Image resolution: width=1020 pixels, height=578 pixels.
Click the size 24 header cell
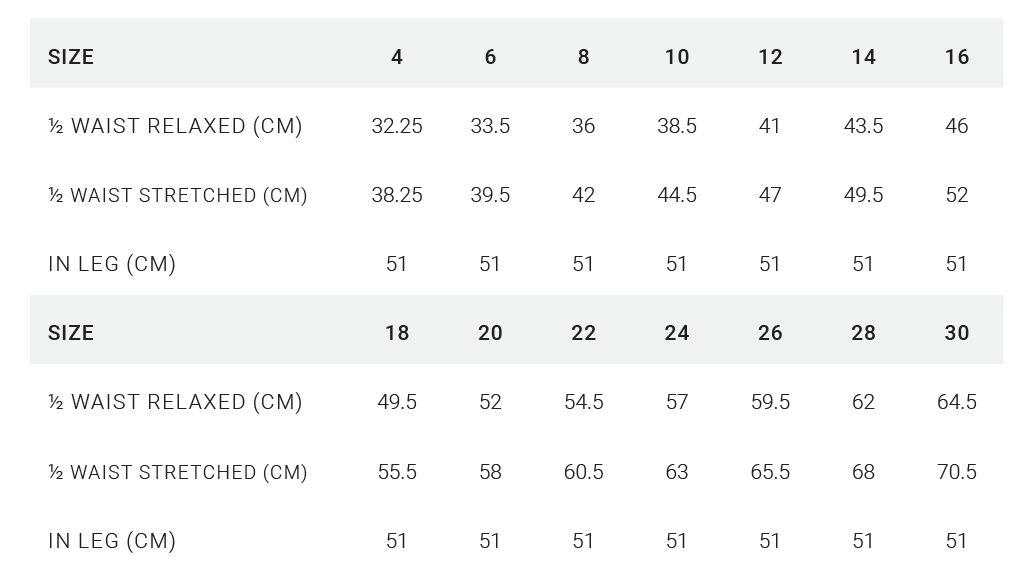coord(677,333)
